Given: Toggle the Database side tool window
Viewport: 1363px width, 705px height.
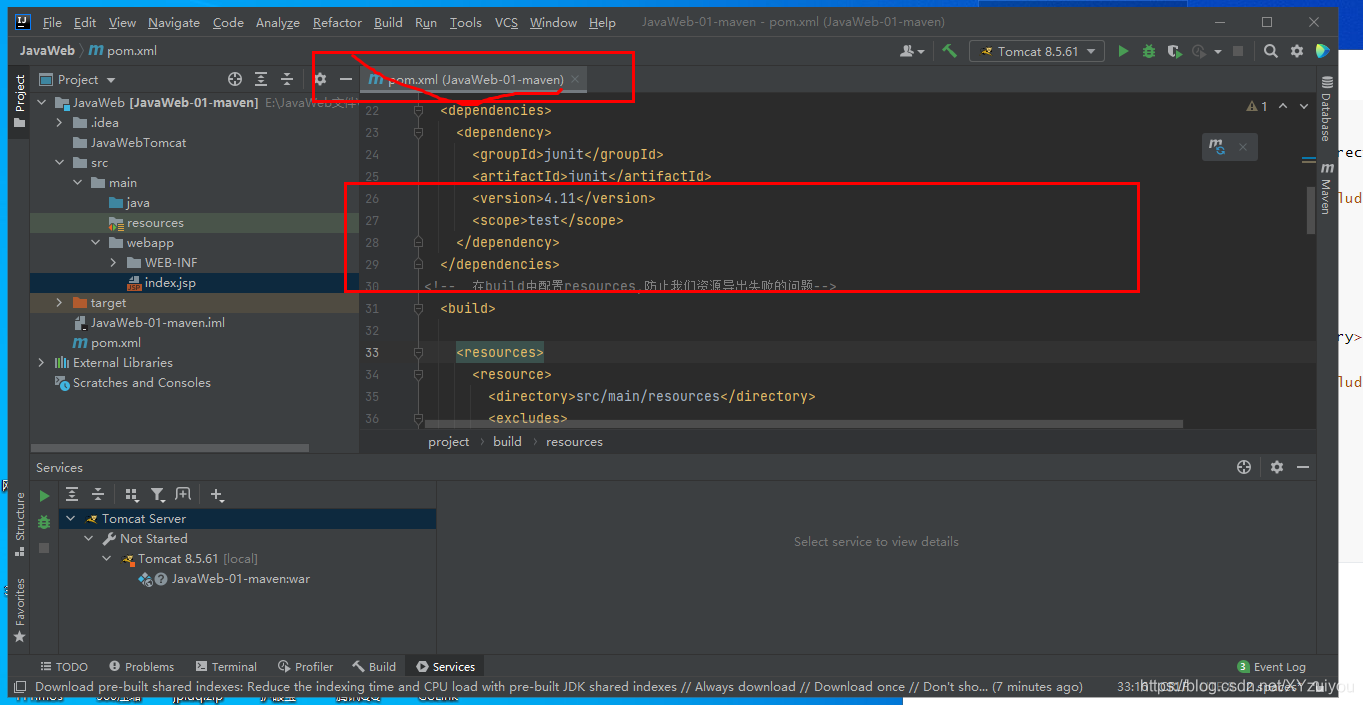Looking at the screenshot, I should coord(1327,108).
